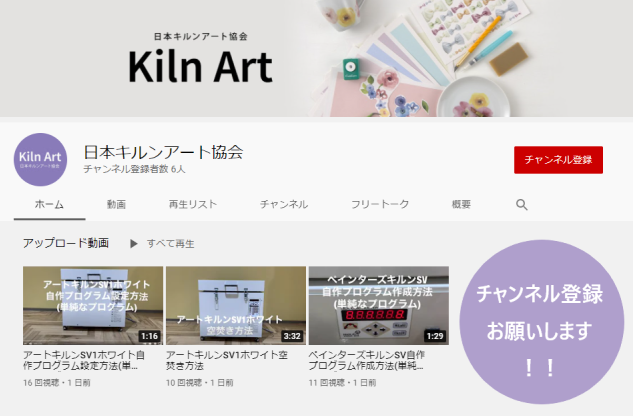This screenshot has width=633, height=416.
Task: Switch to the 動画 tab
Action: [x=116, y=204]
